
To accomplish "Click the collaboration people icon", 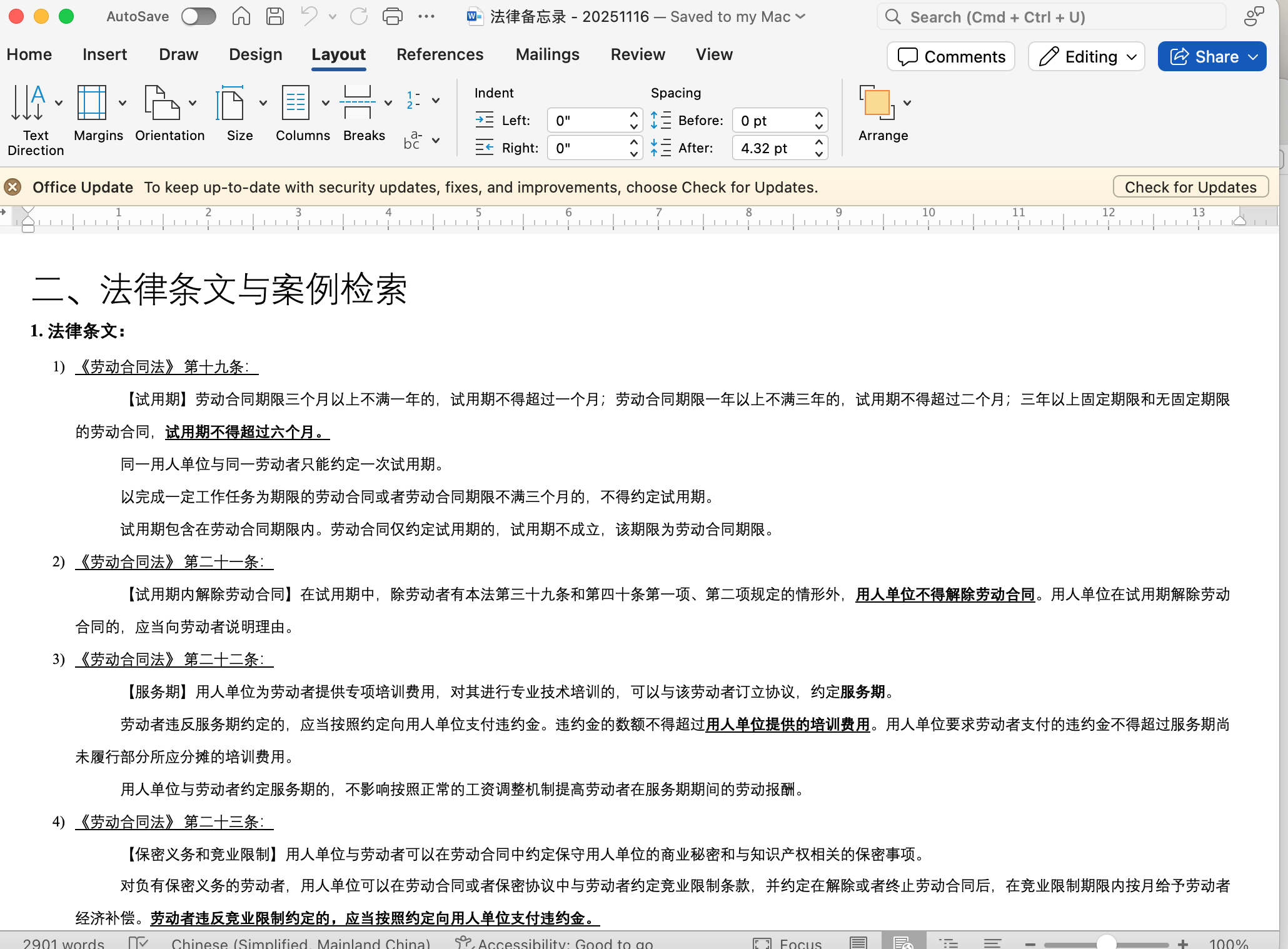I will click(x=1254, y=17).
